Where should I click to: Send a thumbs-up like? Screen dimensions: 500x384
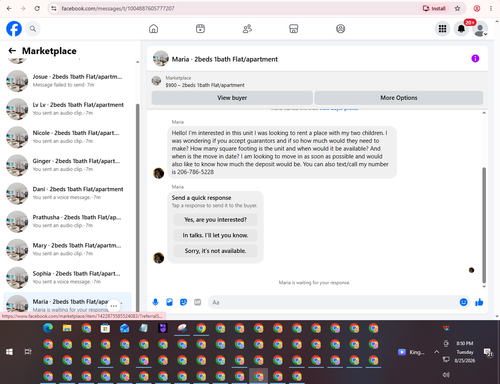[479, 302]
